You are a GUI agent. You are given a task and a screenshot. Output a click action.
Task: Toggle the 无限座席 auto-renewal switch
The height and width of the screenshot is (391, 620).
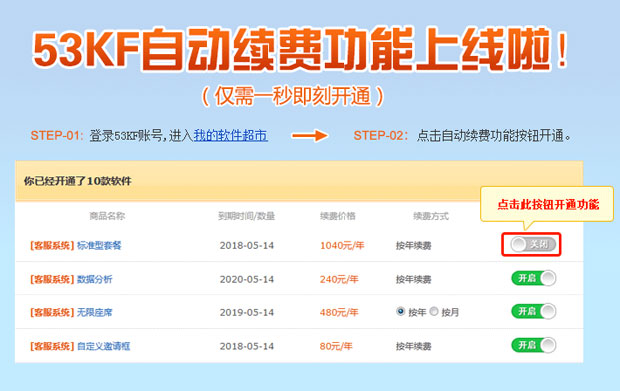(x=534, y=312)
